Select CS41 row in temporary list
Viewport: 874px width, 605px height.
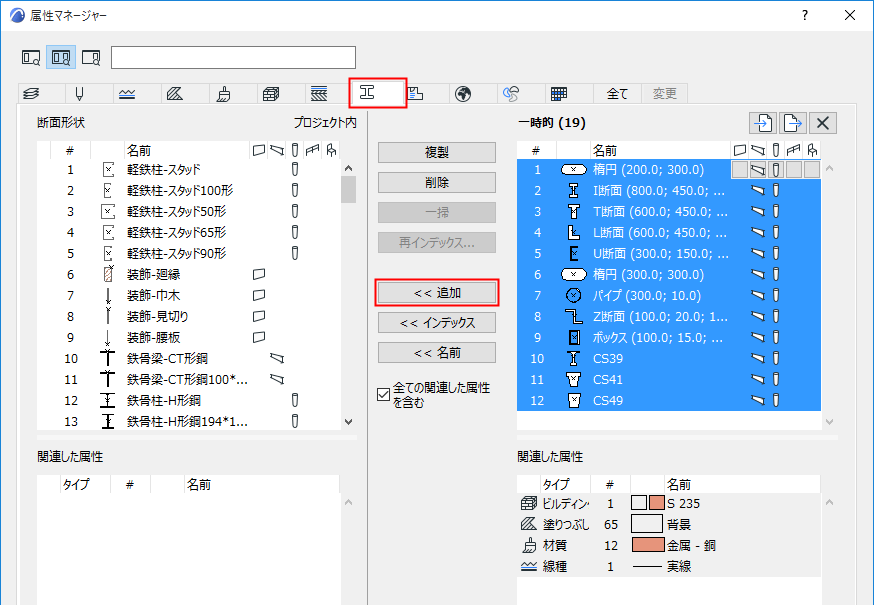click(669, 380)
